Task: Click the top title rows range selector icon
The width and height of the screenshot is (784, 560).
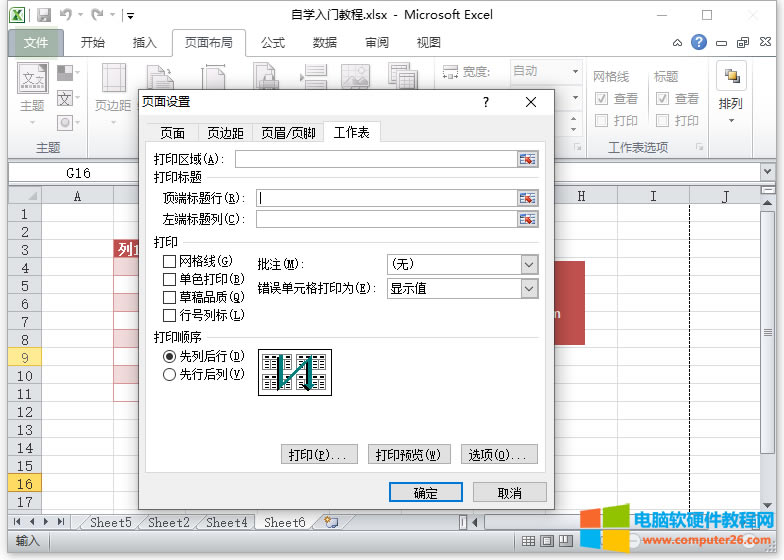Action: tap(527, 198)
